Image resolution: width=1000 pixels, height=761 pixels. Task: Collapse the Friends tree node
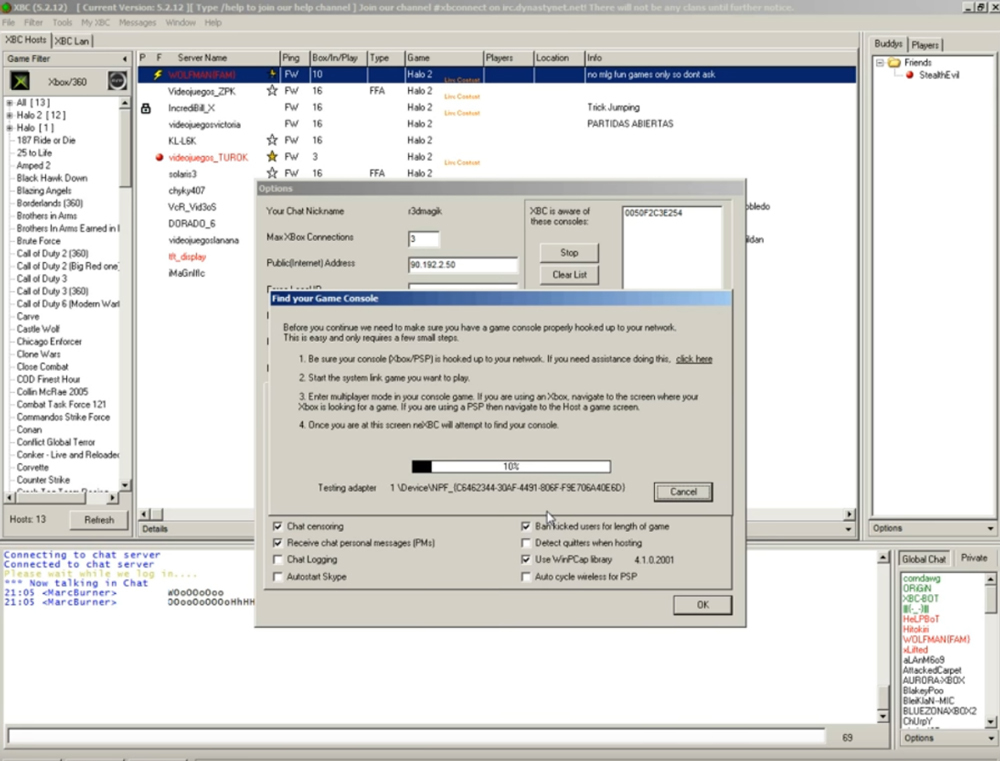(880, 63)
